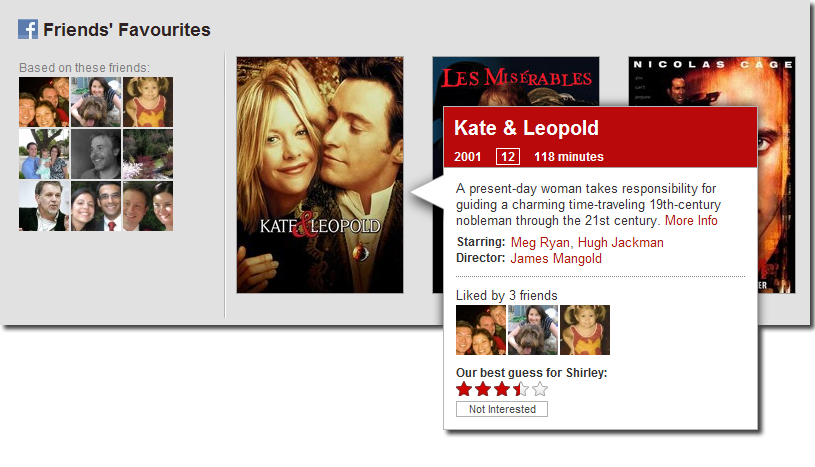The height and width of the screenshot is (467, 815).
Task: Click the black-and-white man friend photo
Action: click(x=96, y=154)
